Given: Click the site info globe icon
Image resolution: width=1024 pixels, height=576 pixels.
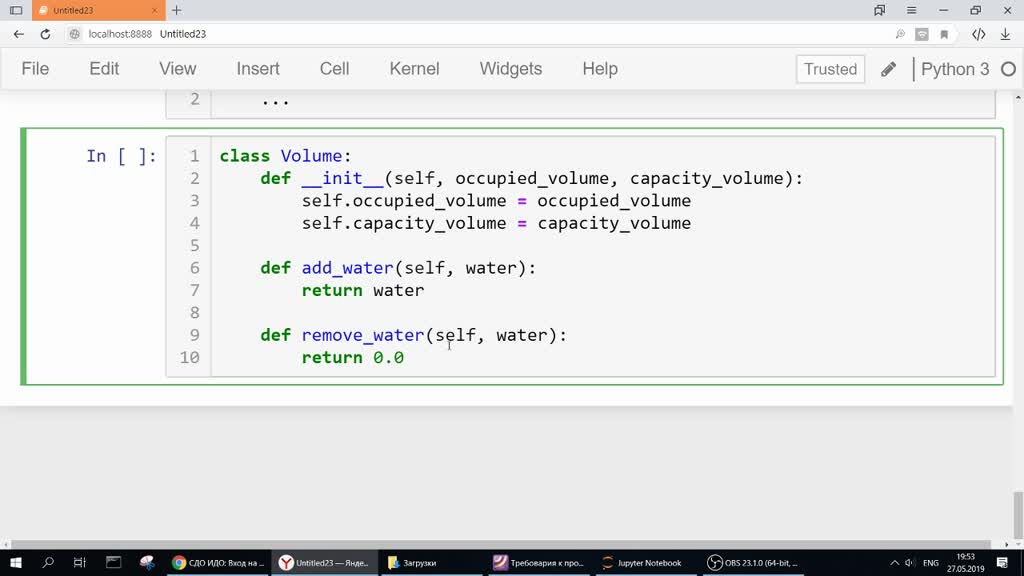Looking at the screenshot, I should [74, 34].
